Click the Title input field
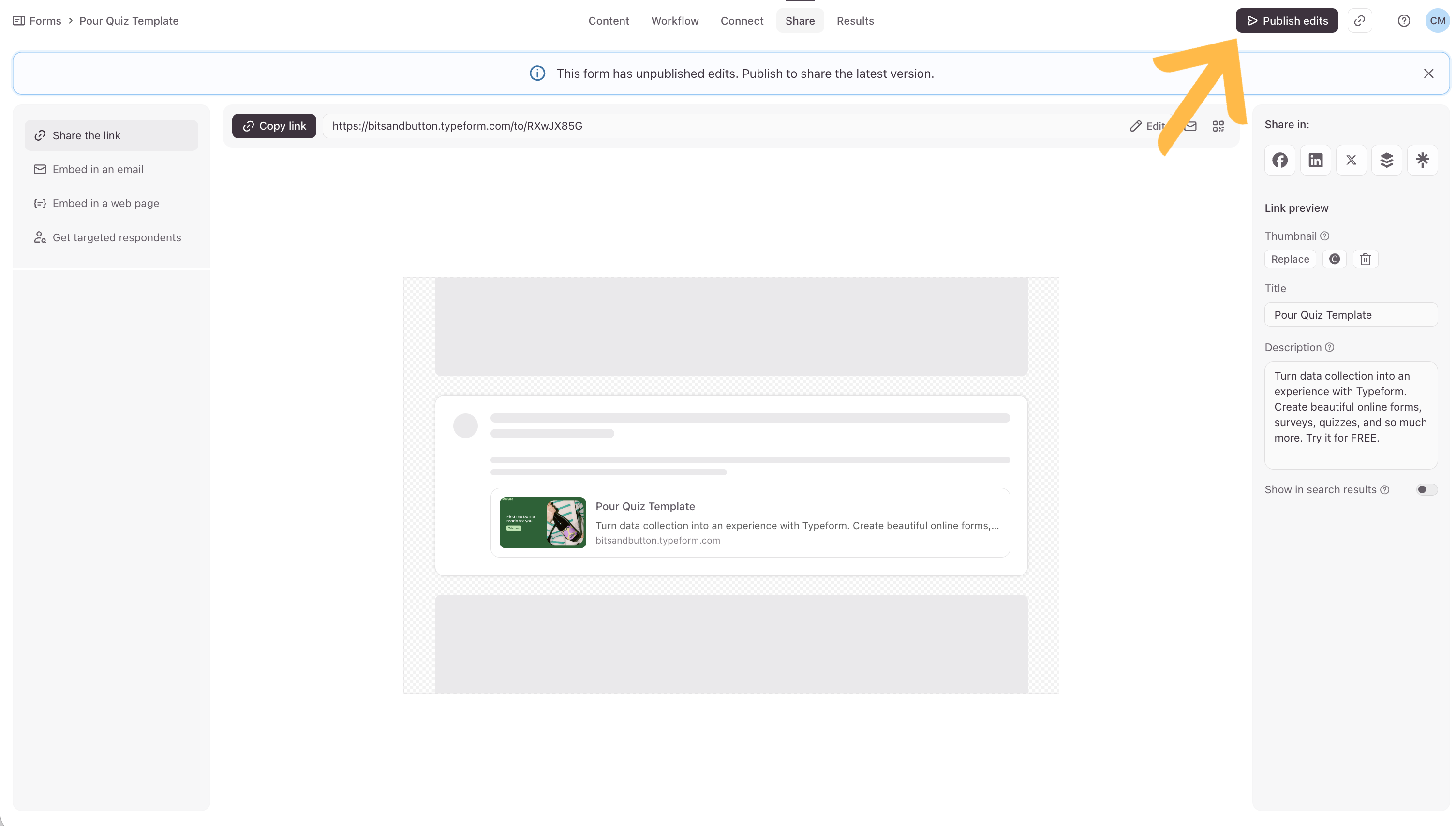Image resolution: width=1456 pixels, height=826 pixels. pyautogui.click(x=1351, y=315)
